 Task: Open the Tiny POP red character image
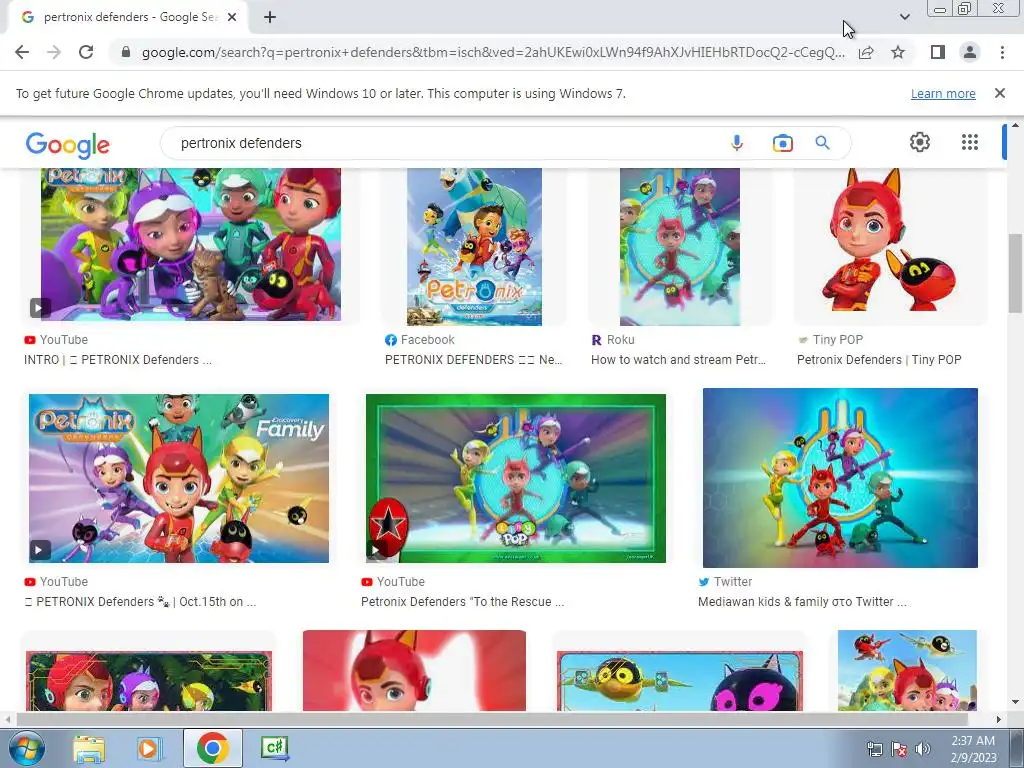[890, 242]
